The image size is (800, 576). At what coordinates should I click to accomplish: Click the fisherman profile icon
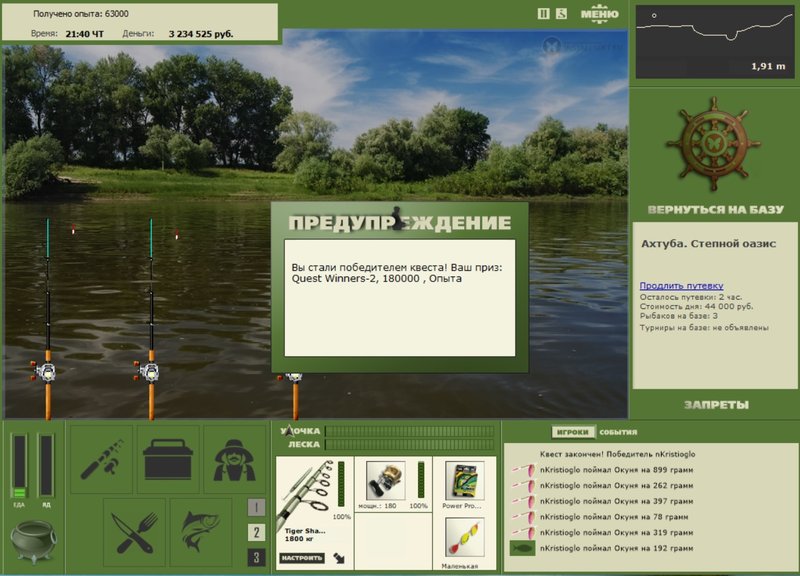click(236, 459)
